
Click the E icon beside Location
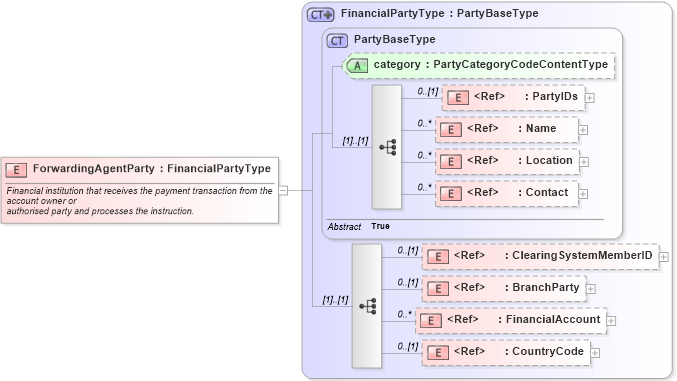[x=451, y=162]
